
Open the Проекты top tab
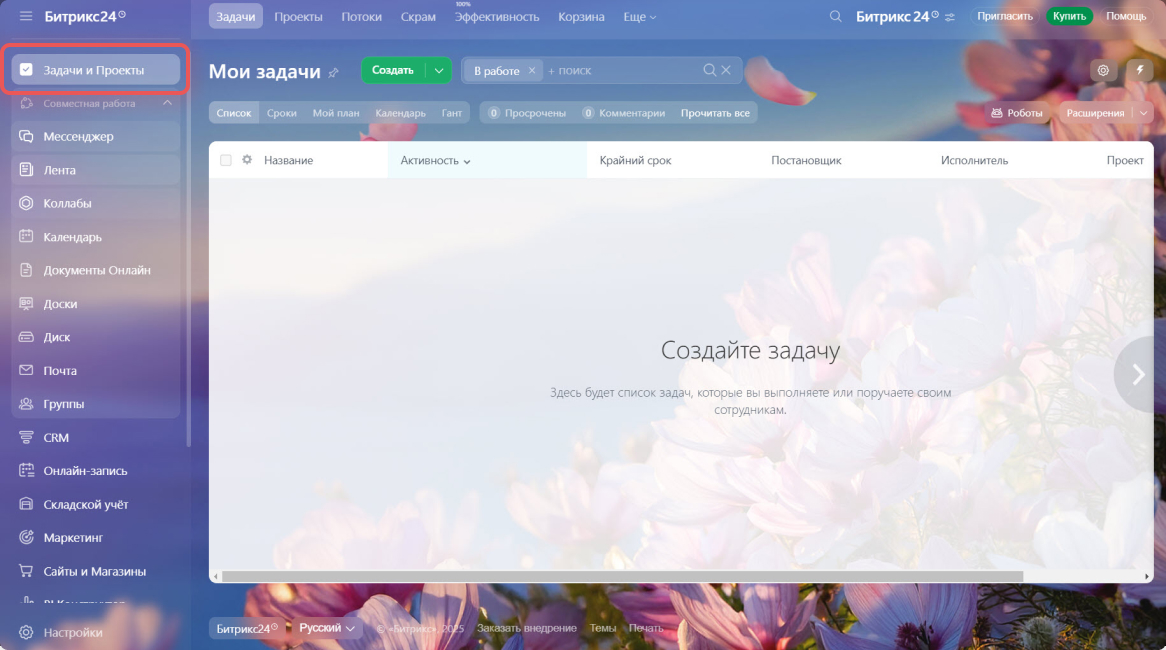click(298, 16)
